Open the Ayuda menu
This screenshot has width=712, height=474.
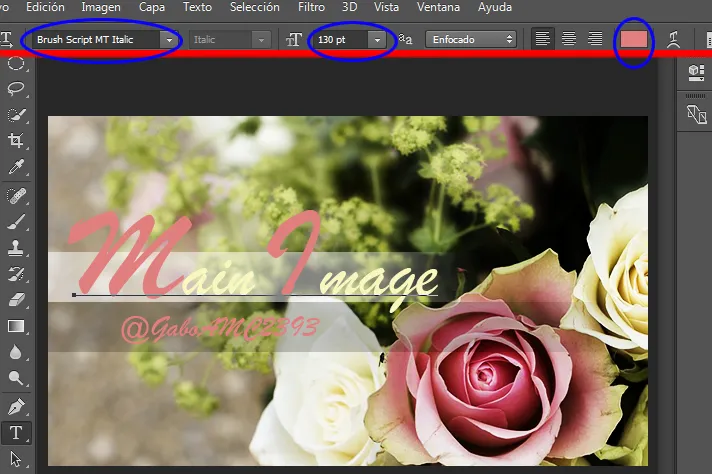pyautogui.click(x=494, y=7)
